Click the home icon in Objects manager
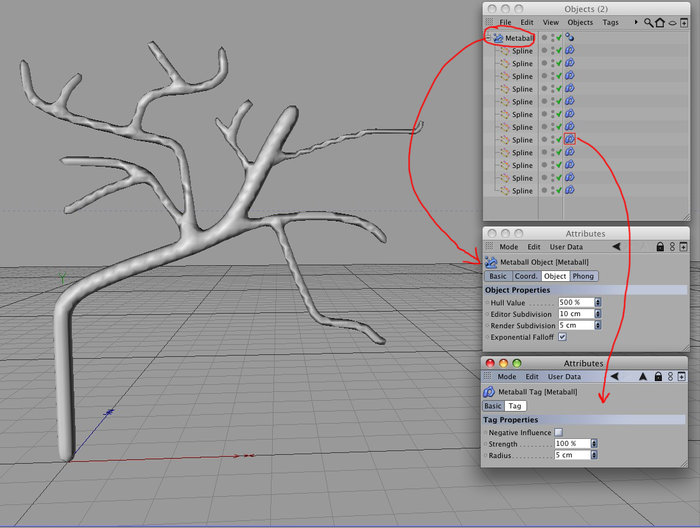The image size is (700, 528). (660, 22)
